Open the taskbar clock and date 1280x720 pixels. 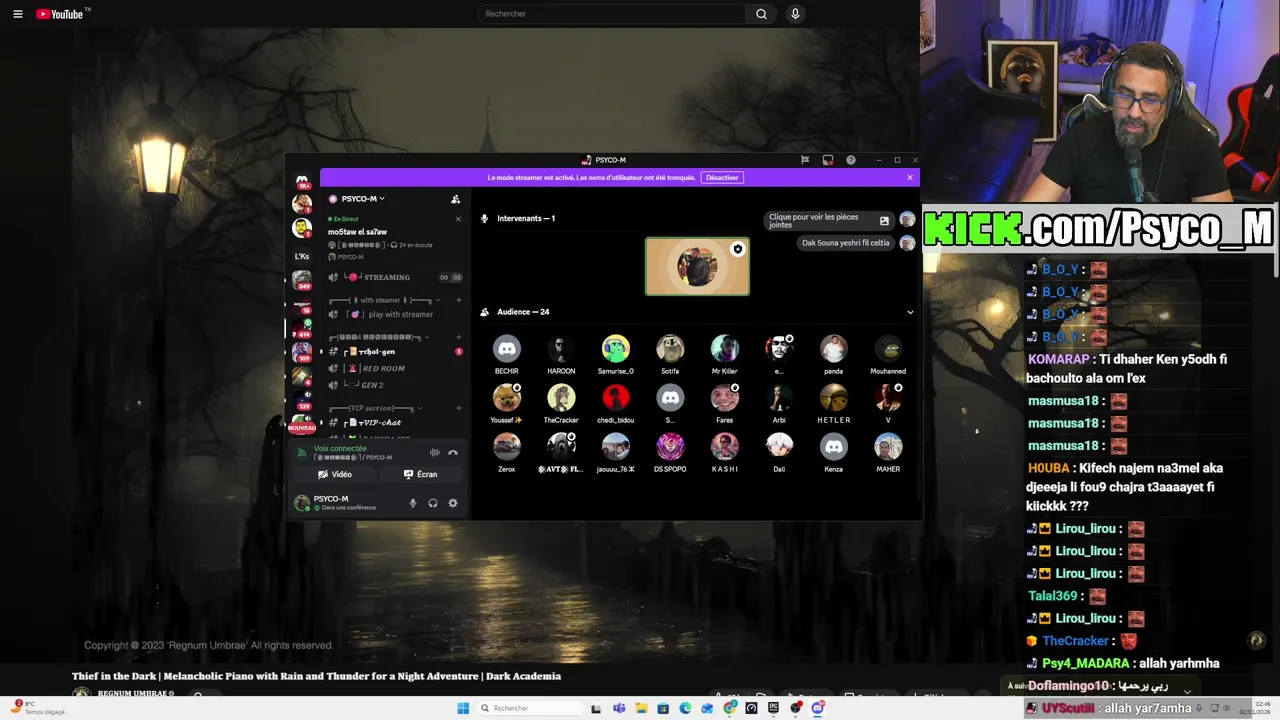pos(1254,708)
